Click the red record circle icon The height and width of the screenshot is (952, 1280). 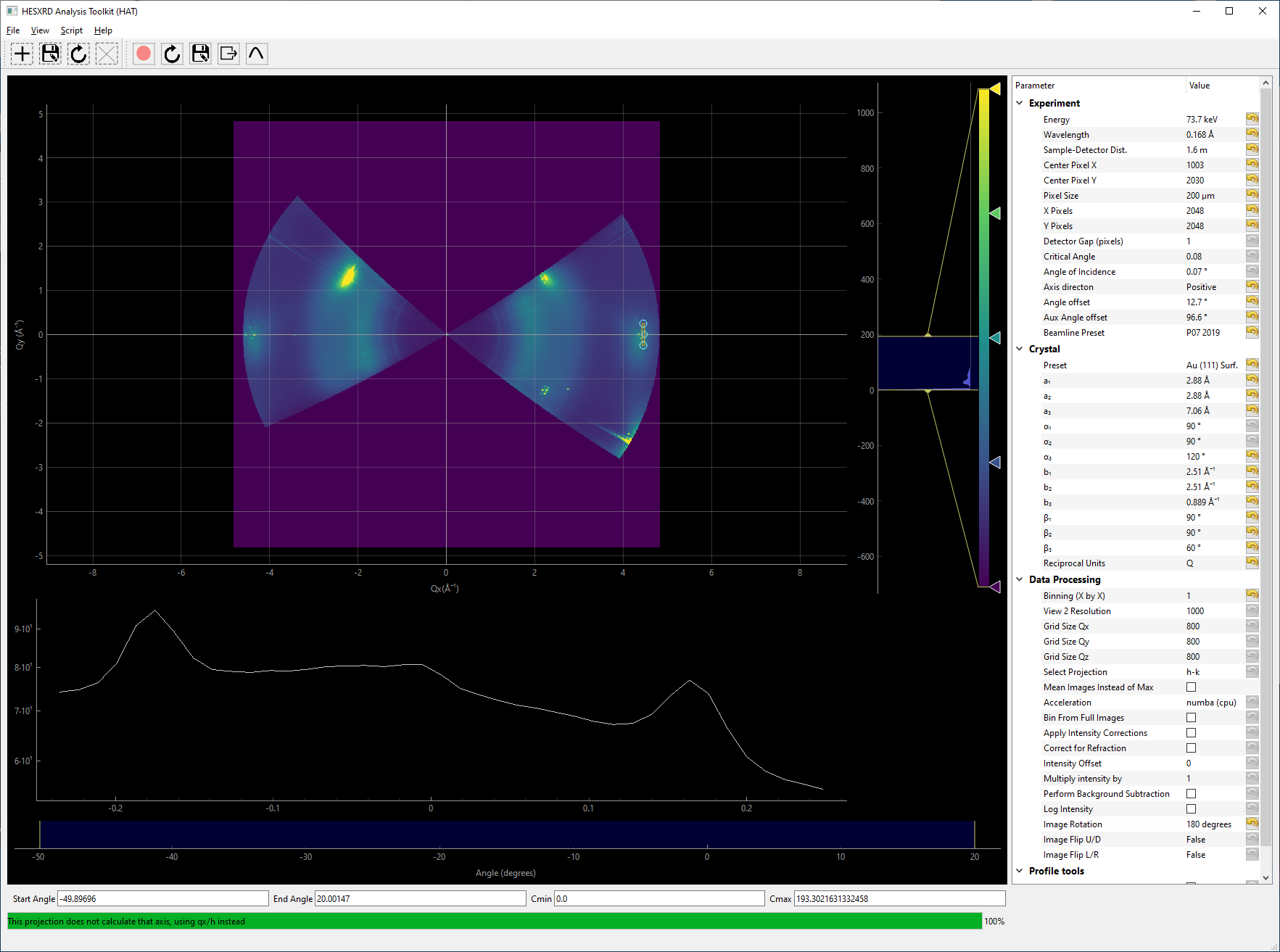coord(144,54)
